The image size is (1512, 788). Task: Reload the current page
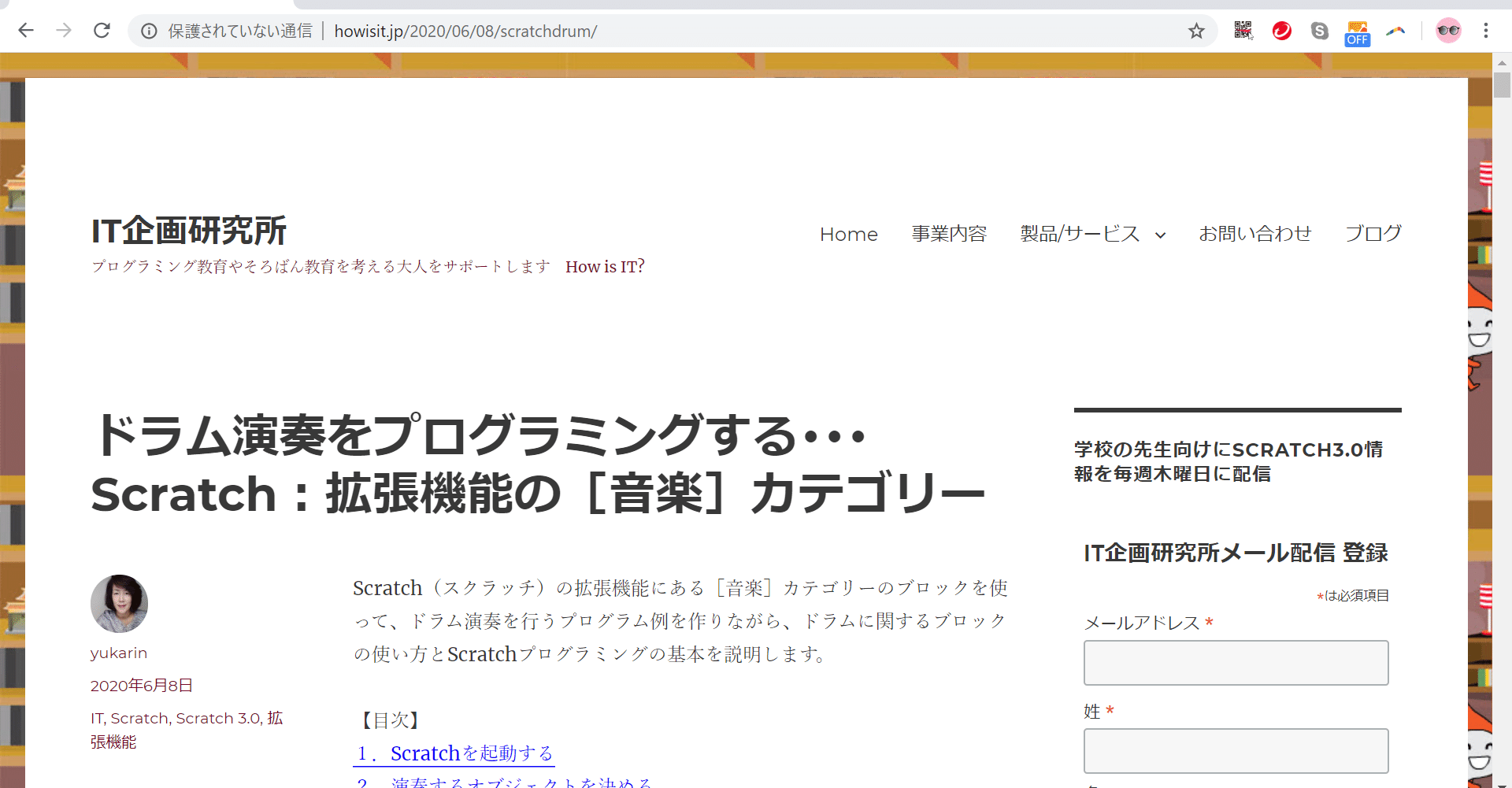coord(102,31)
